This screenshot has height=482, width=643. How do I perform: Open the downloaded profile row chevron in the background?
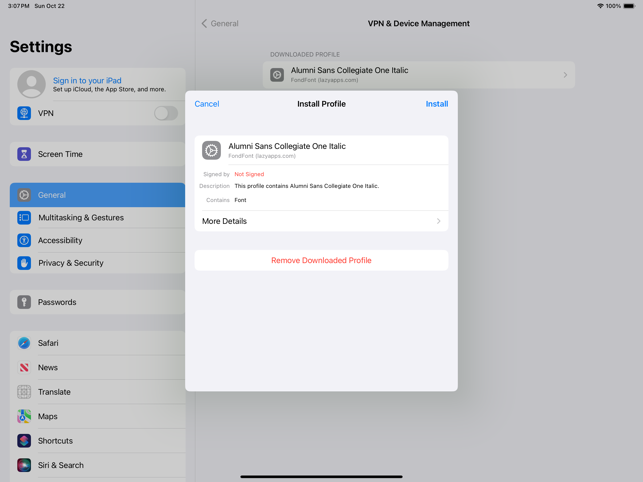point(565,75)
